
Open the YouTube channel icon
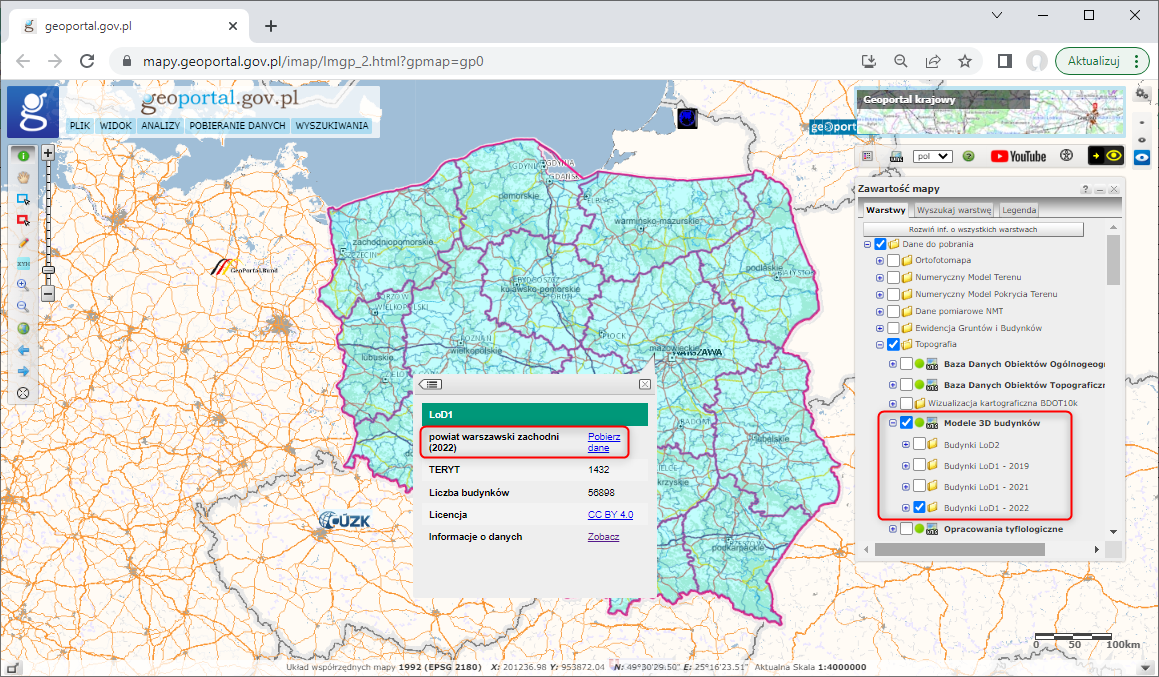(x=1018, y=156)
